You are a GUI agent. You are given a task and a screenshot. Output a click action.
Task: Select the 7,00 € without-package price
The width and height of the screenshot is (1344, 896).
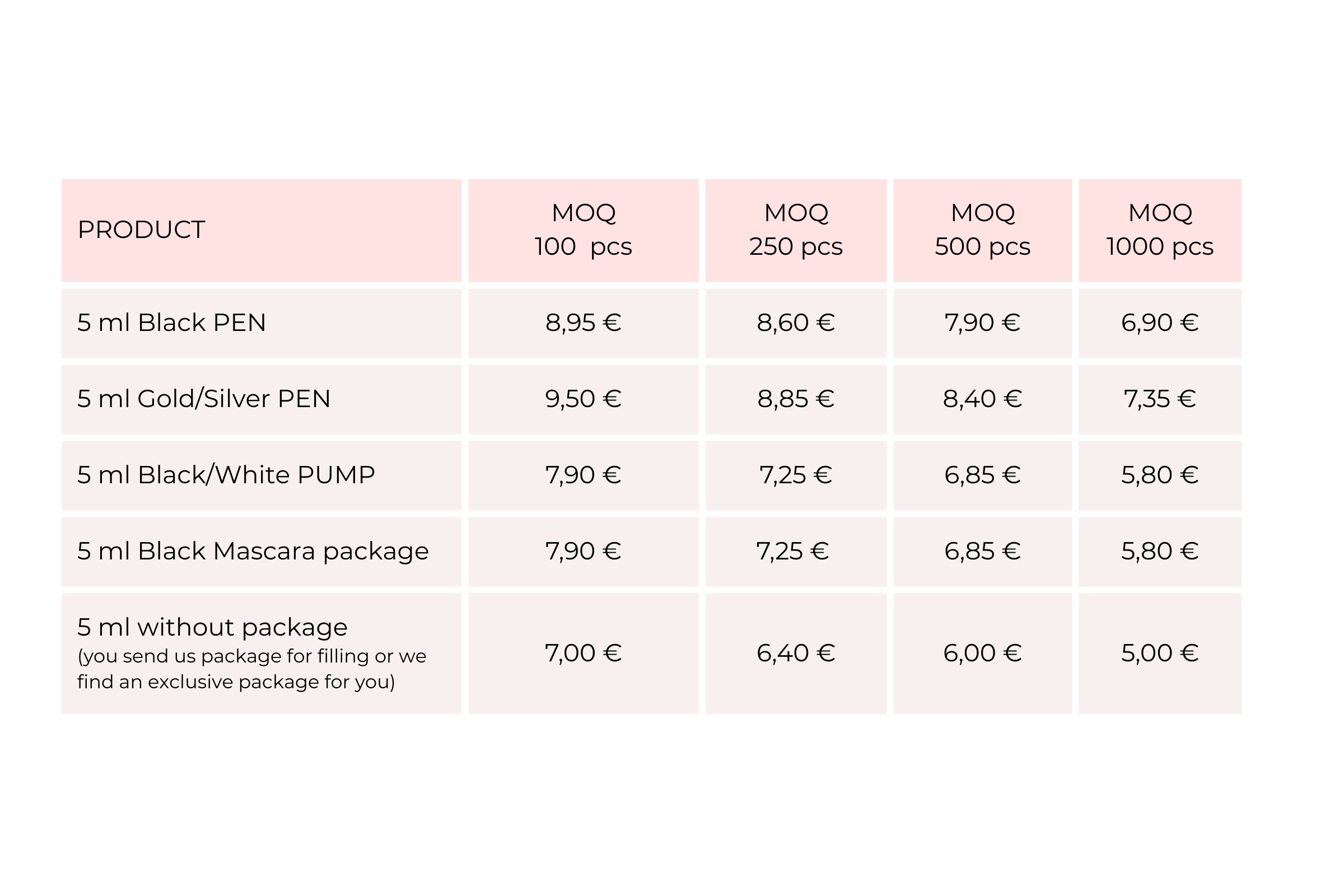click(x=583, y=653)
